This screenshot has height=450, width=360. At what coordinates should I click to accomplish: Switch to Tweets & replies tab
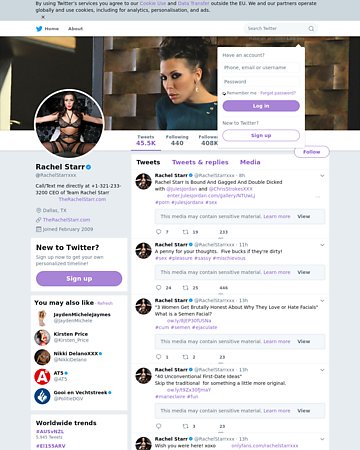coord(200,162)
